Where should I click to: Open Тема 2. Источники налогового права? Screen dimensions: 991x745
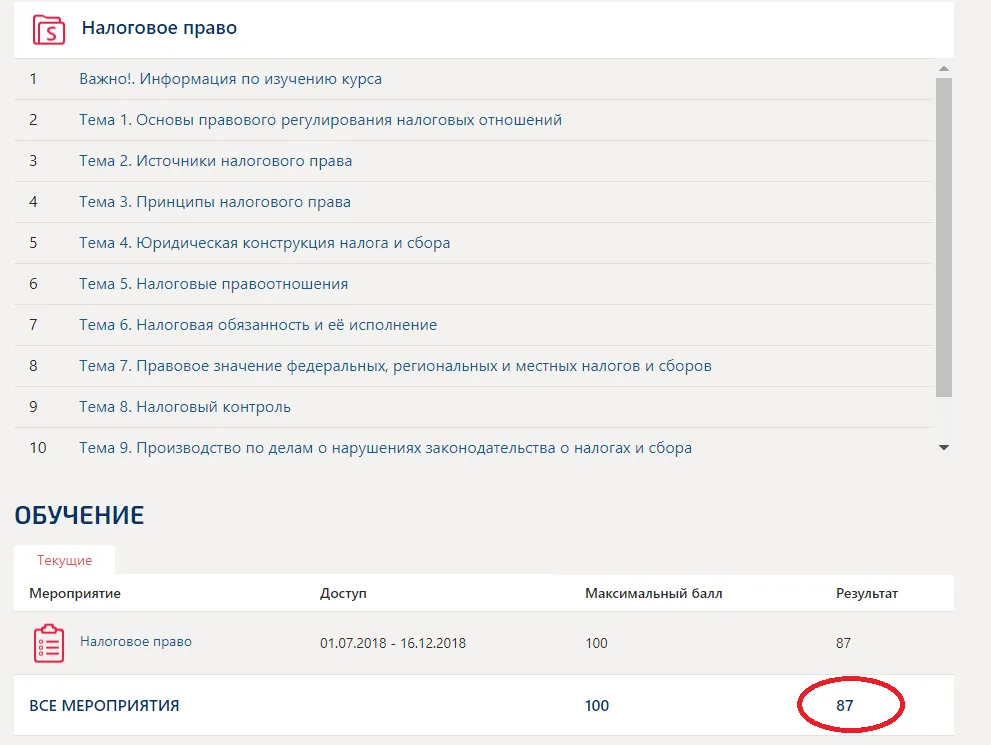(x=216, y=161)
